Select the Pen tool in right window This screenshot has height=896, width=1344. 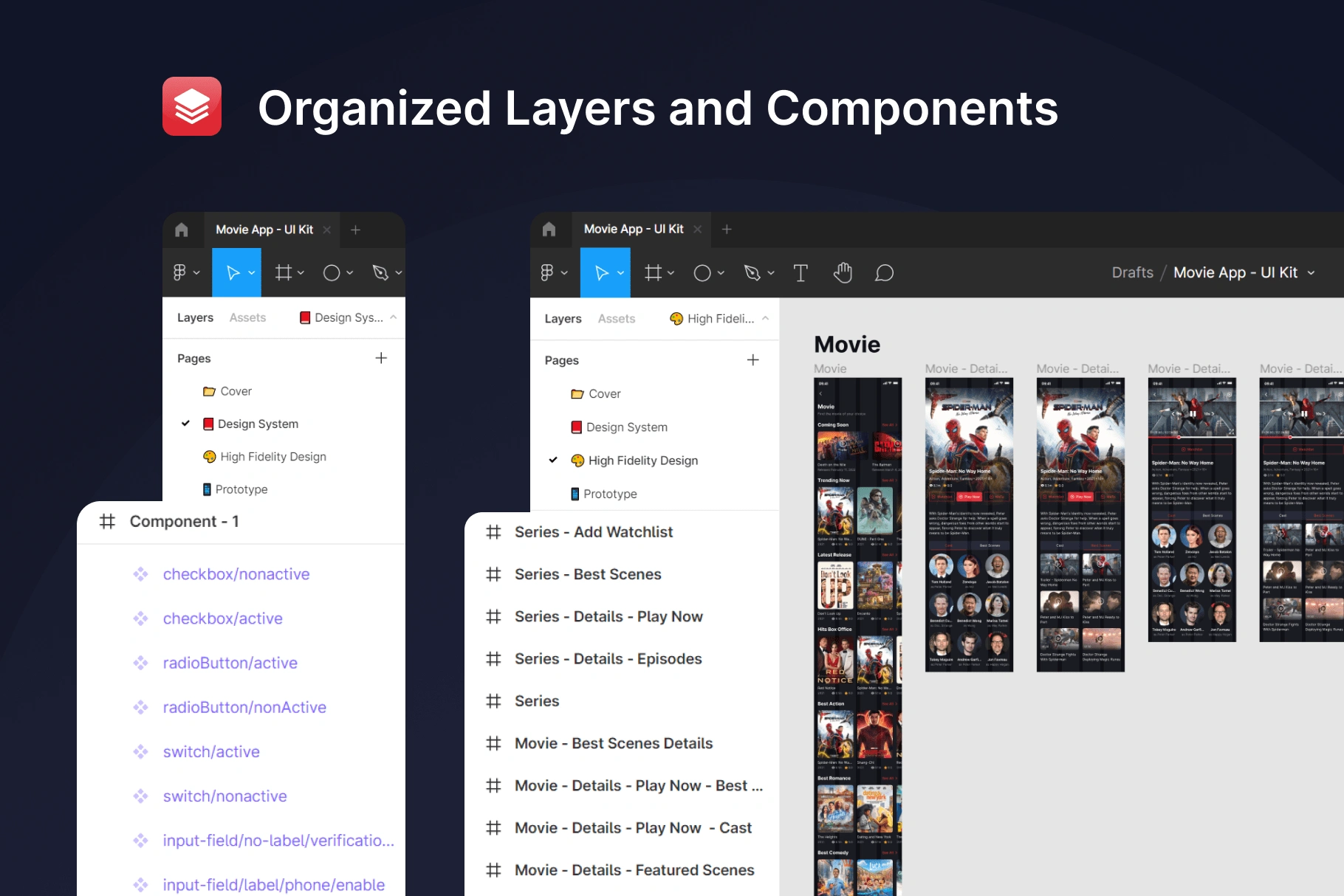click(x=752, y=273)
